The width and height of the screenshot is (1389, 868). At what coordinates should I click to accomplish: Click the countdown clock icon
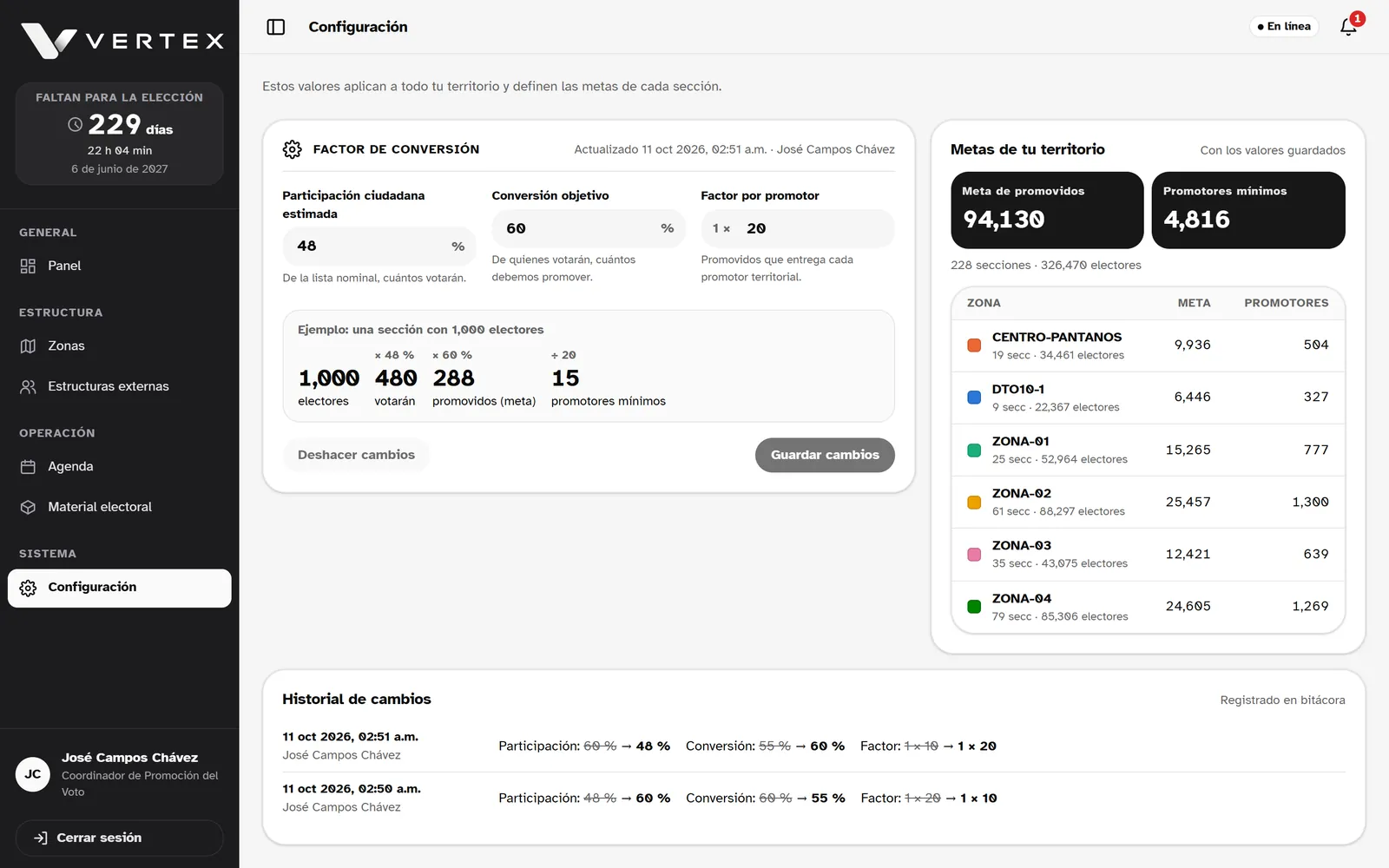pos(76,124)
